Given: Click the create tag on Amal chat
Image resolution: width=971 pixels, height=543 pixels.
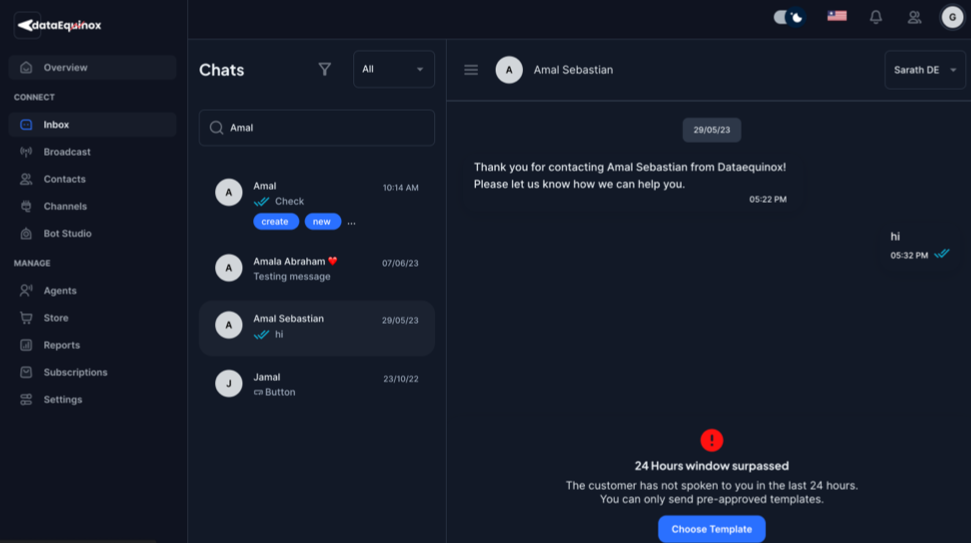Looking at the screenshot, I should (275, 222).
